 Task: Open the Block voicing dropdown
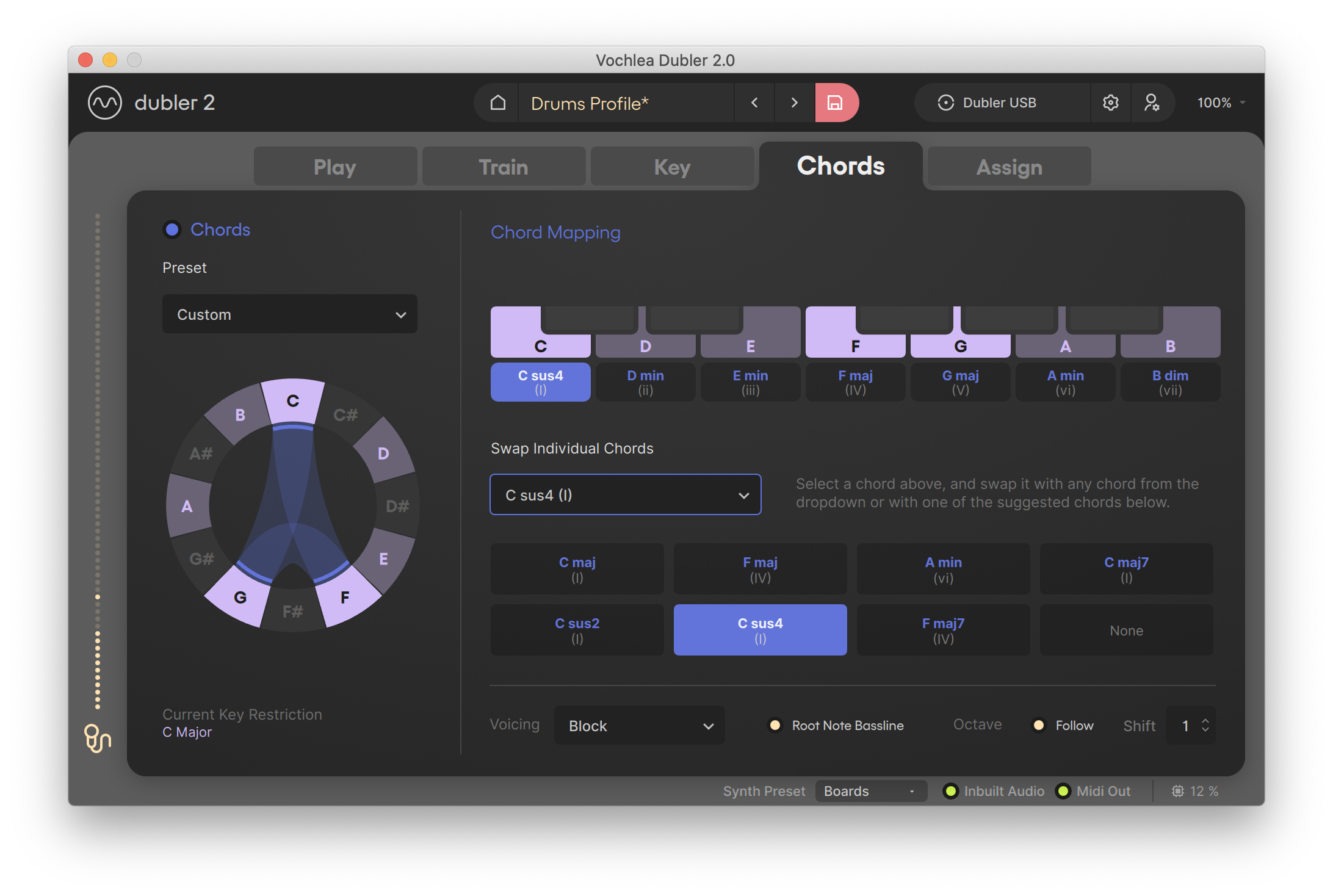639,725
